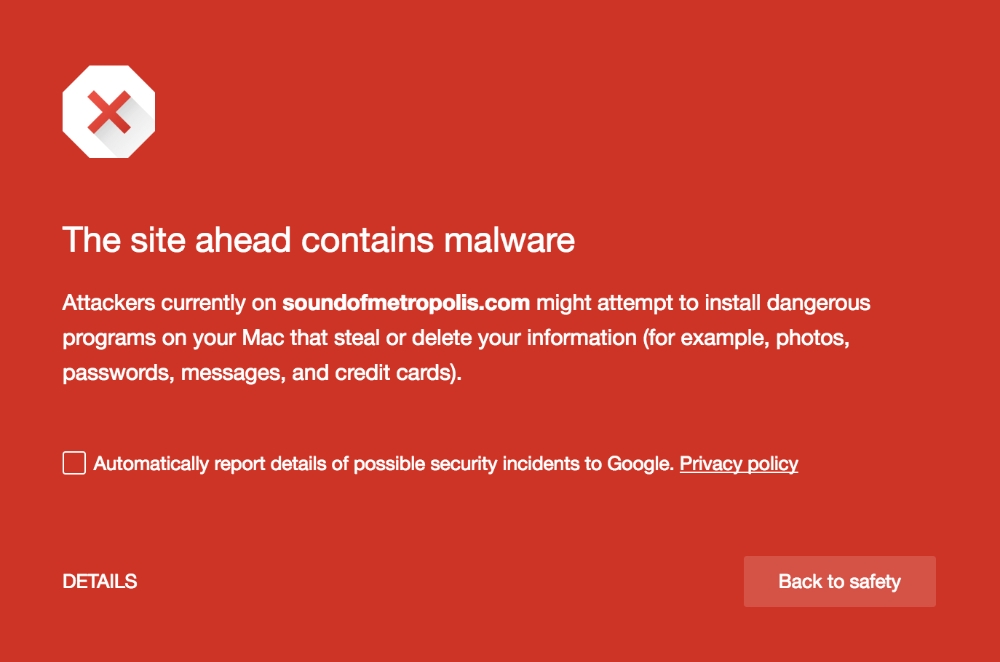Click the word 'Google' in the checkbox label

(x=639, y=464)
